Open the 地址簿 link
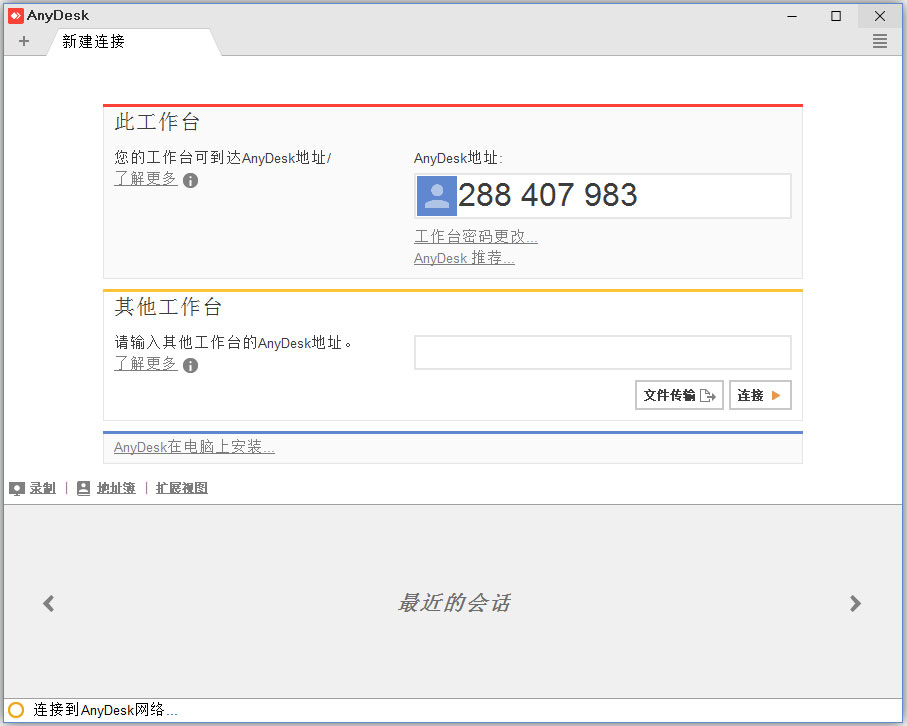 coord(116,488)
